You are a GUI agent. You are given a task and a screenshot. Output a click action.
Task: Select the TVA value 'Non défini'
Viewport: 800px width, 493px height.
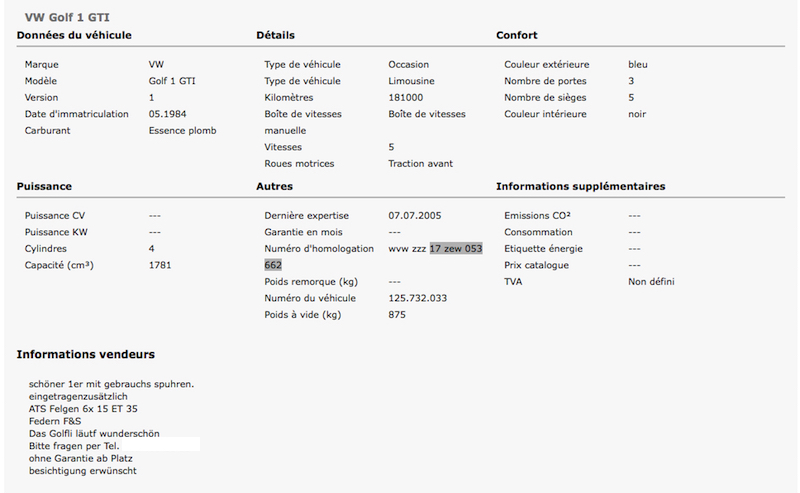[651, 282]
